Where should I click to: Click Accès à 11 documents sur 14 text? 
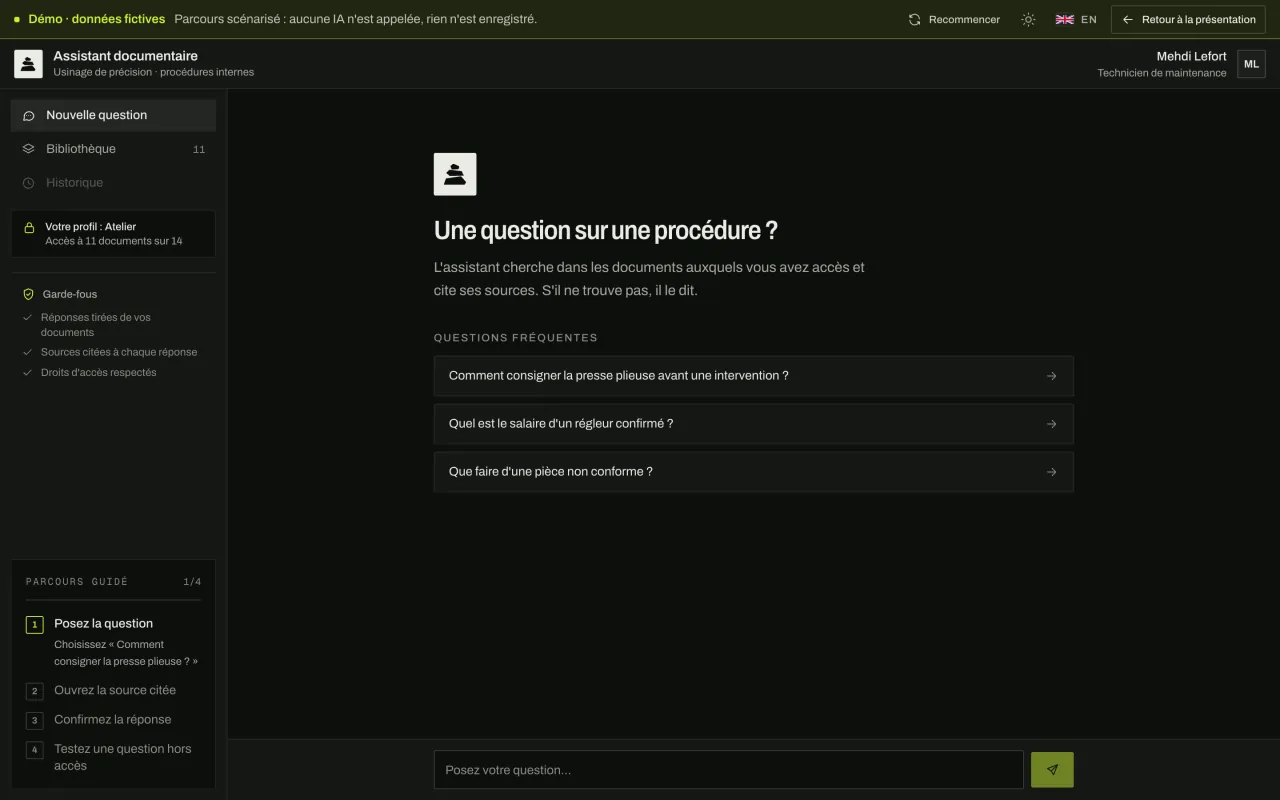(x=114, y=241)
